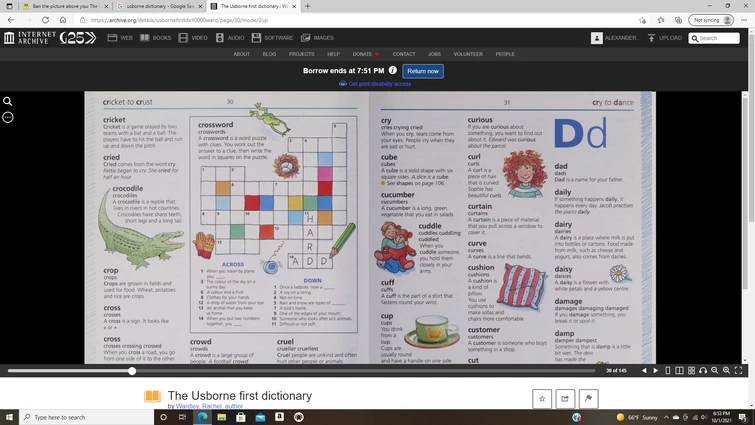
Task: Open the PROJECTS navigation link
Action: (x=301, y=54)
